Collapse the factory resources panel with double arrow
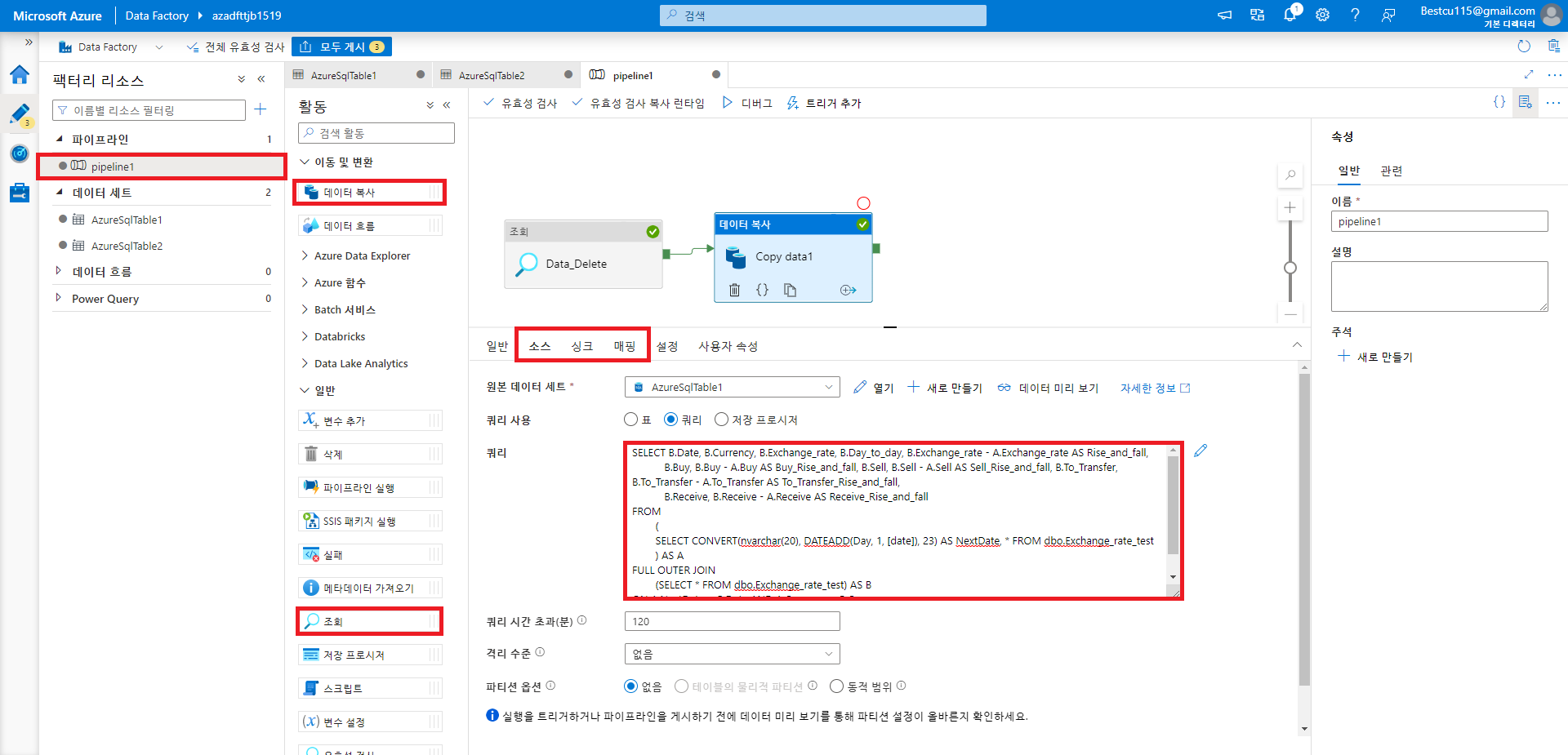Image resolution: width=1568 pixels, height=755 pixels. [261, 79]
